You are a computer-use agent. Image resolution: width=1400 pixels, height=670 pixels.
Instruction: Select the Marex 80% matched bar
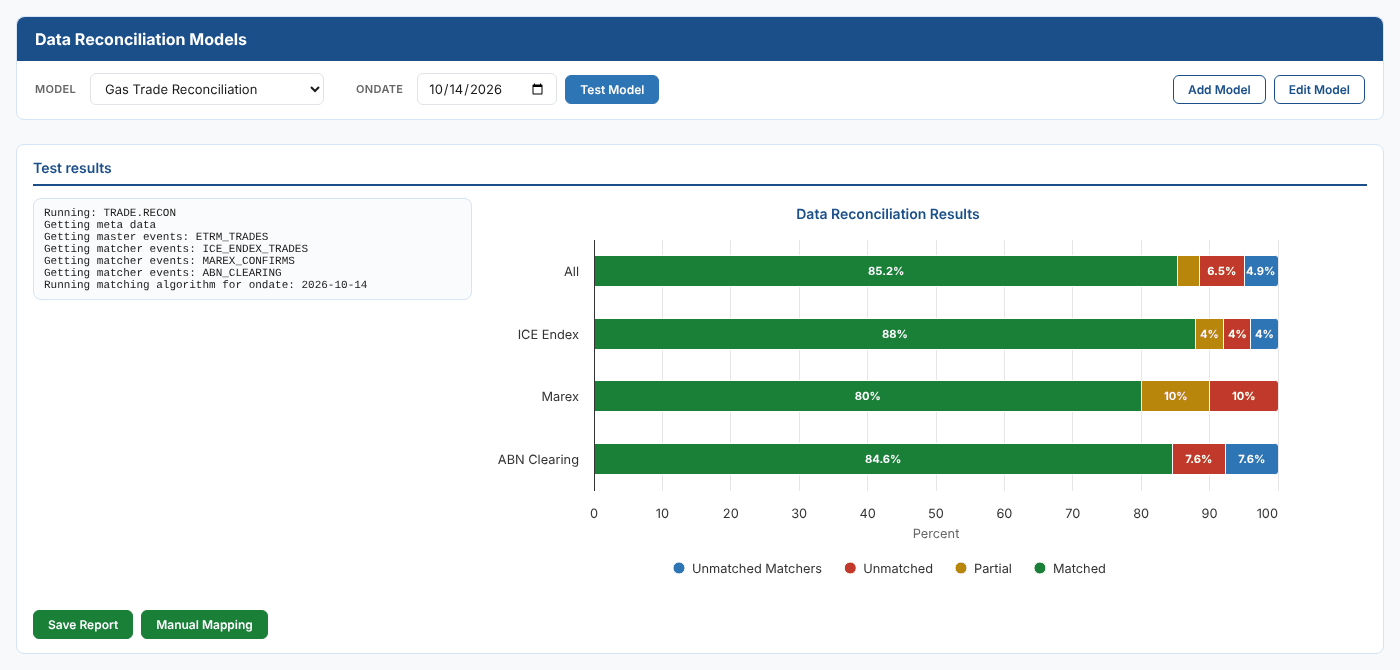point(868,396)
